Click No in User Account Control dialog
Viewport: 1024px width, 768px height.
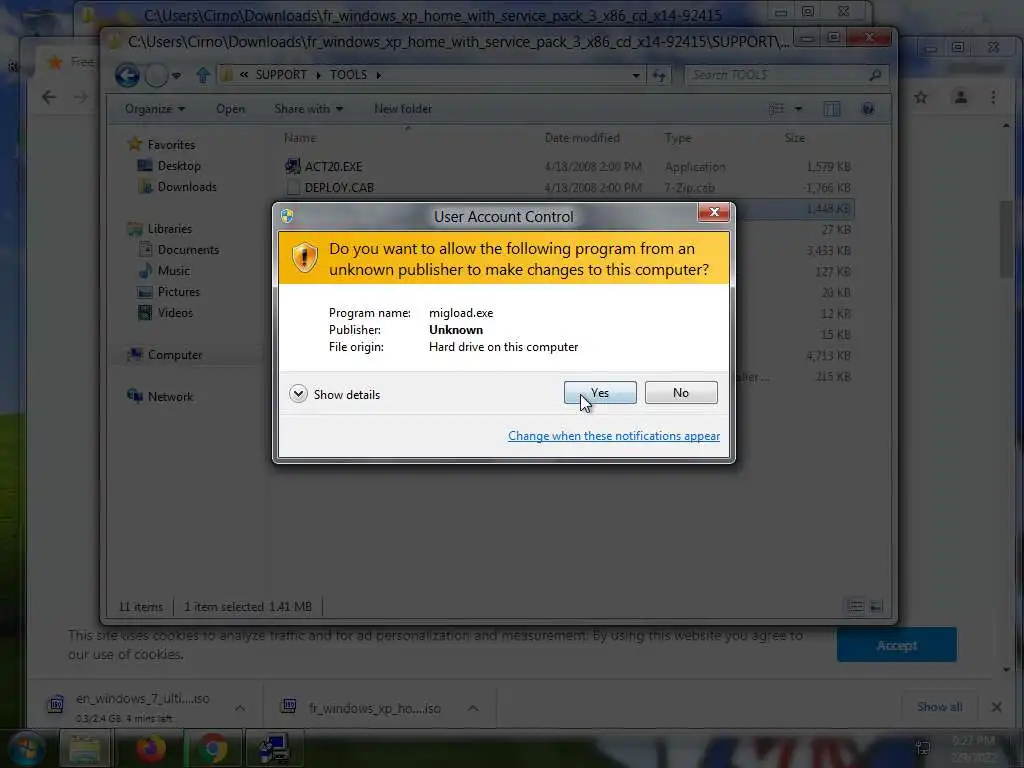[x=680, y=392]
